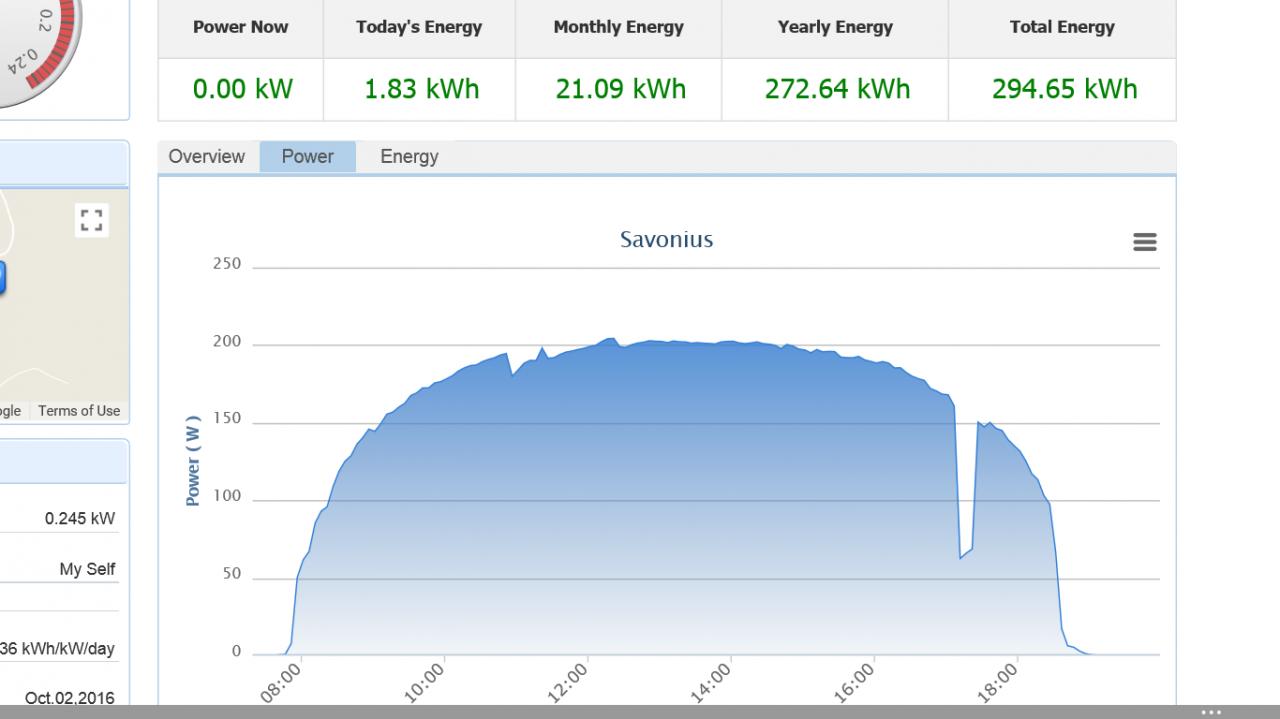Toggle the map fullscreen view

tap(92, 220)
